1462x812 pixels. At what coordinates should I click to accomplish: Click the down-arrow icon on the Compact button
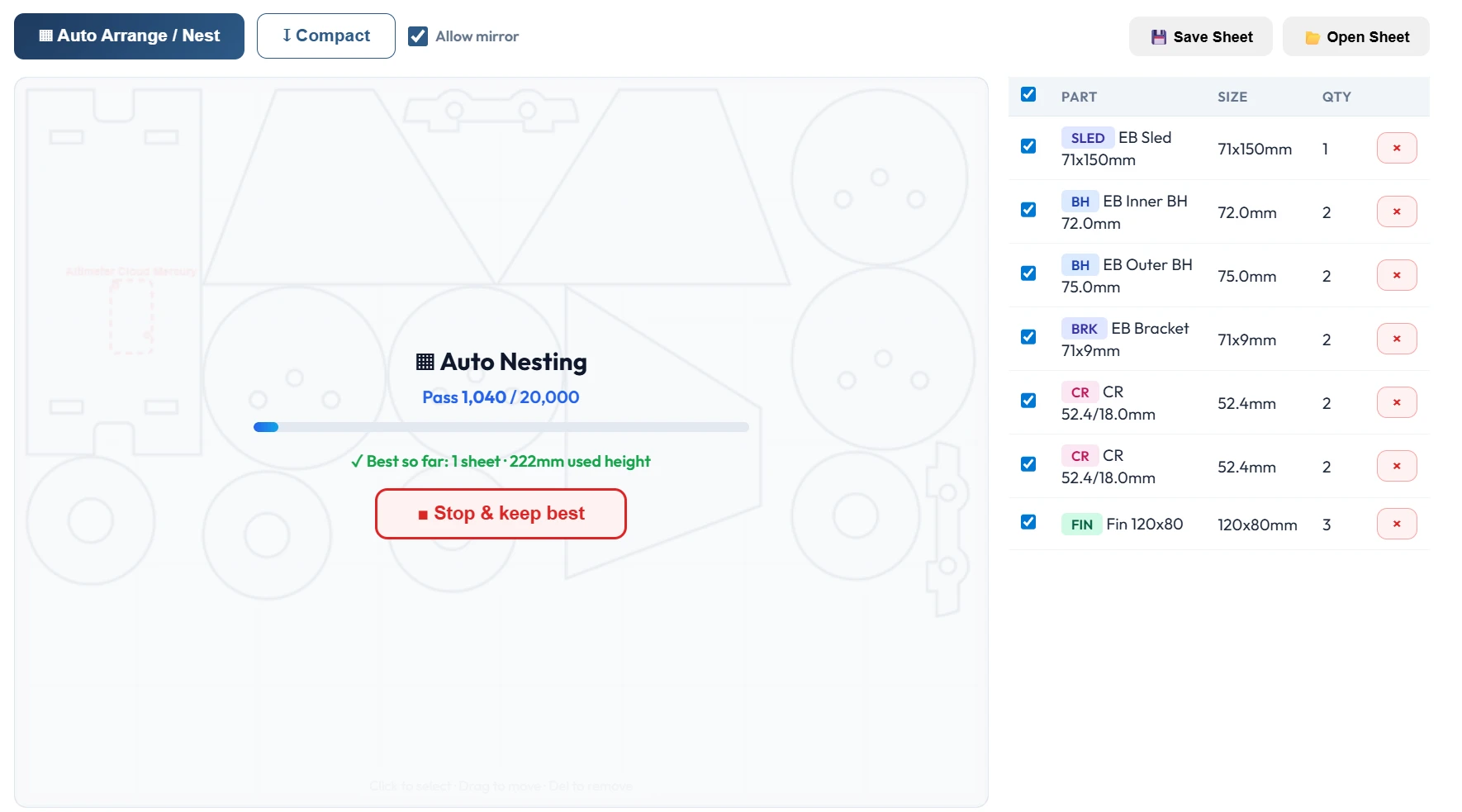(285, 35)
